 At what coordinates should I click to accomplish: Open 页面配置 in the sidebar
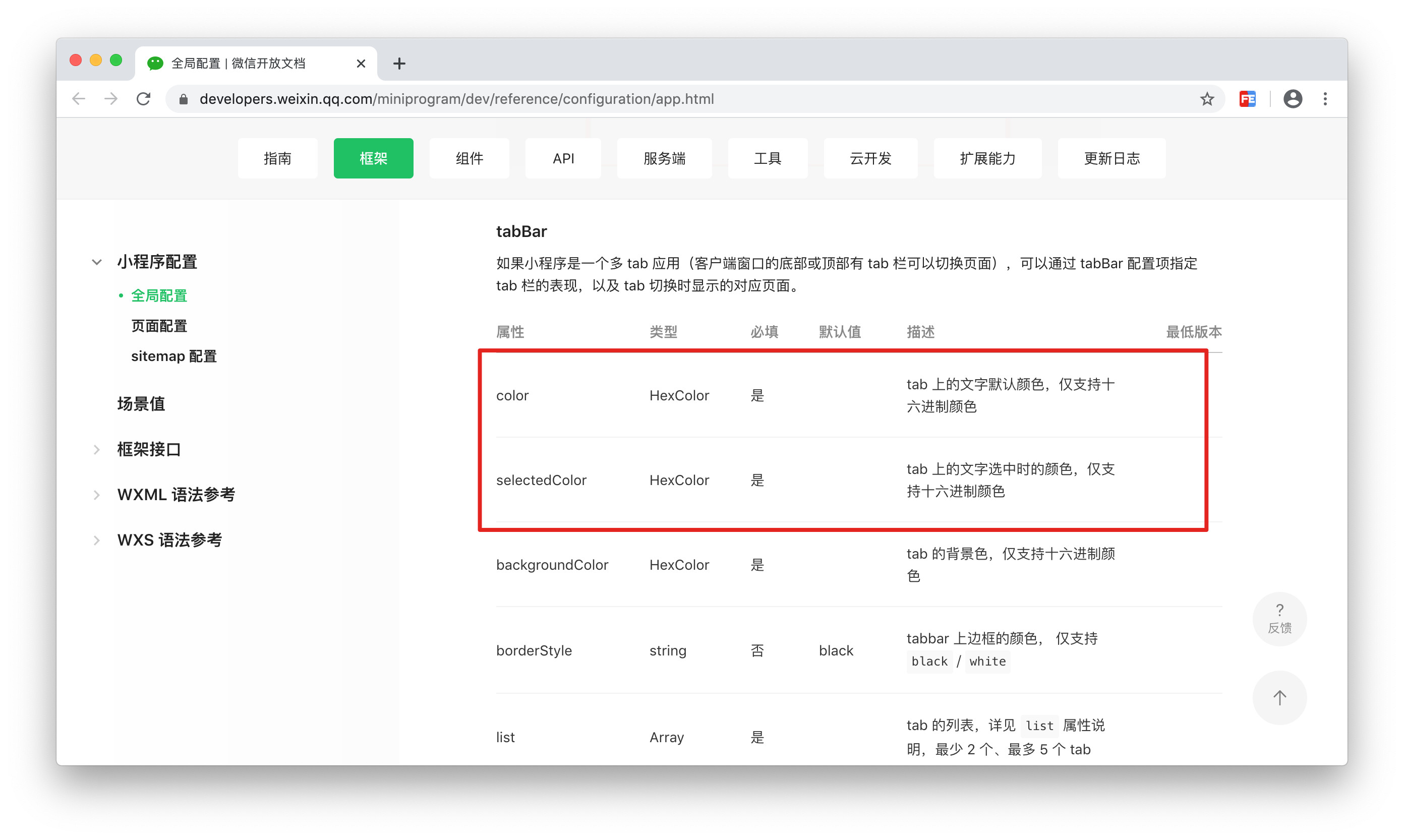point(159,326)
